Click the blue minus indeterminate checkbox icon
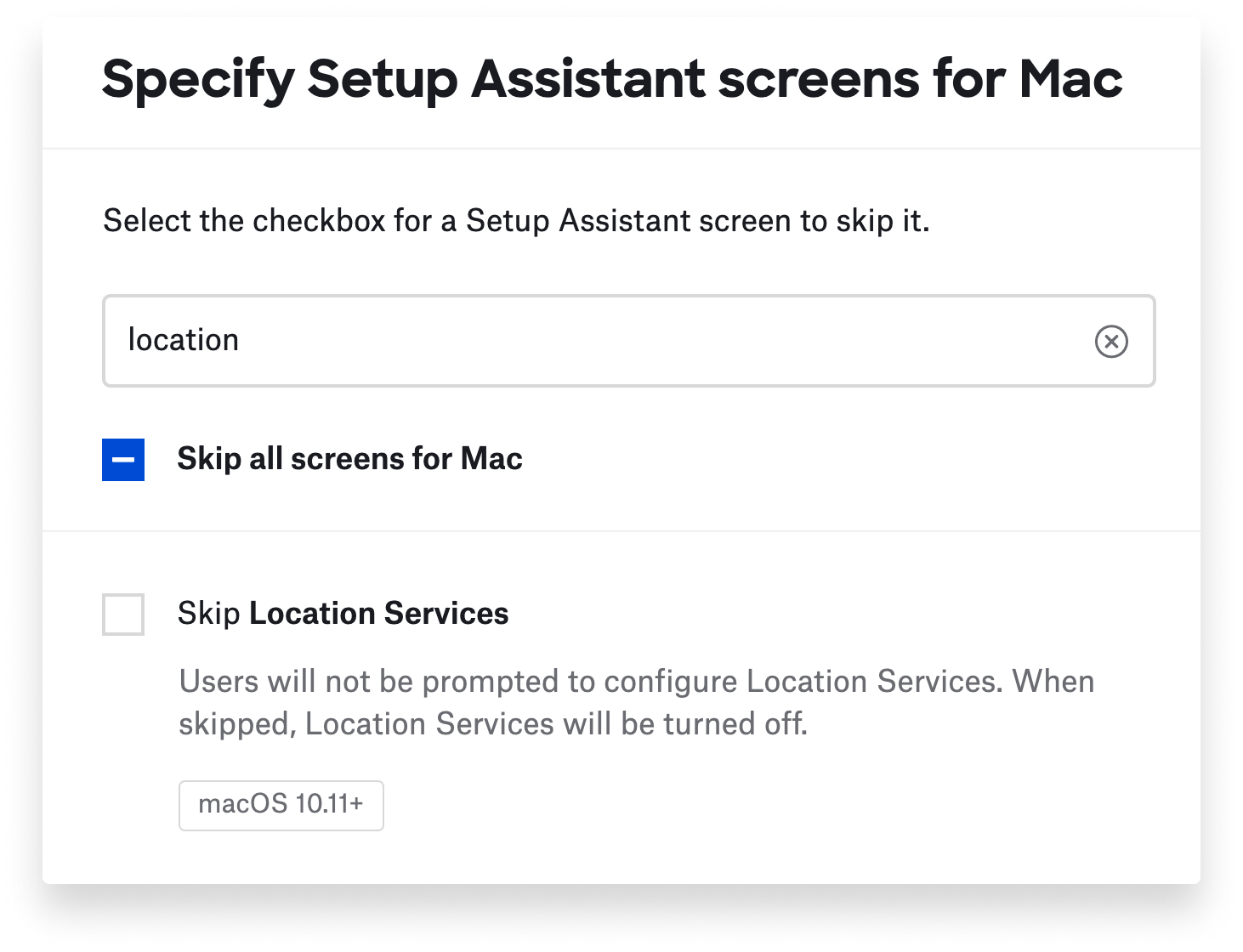The width and height of the screenshot is (1243, 952). tap(123, 460)
